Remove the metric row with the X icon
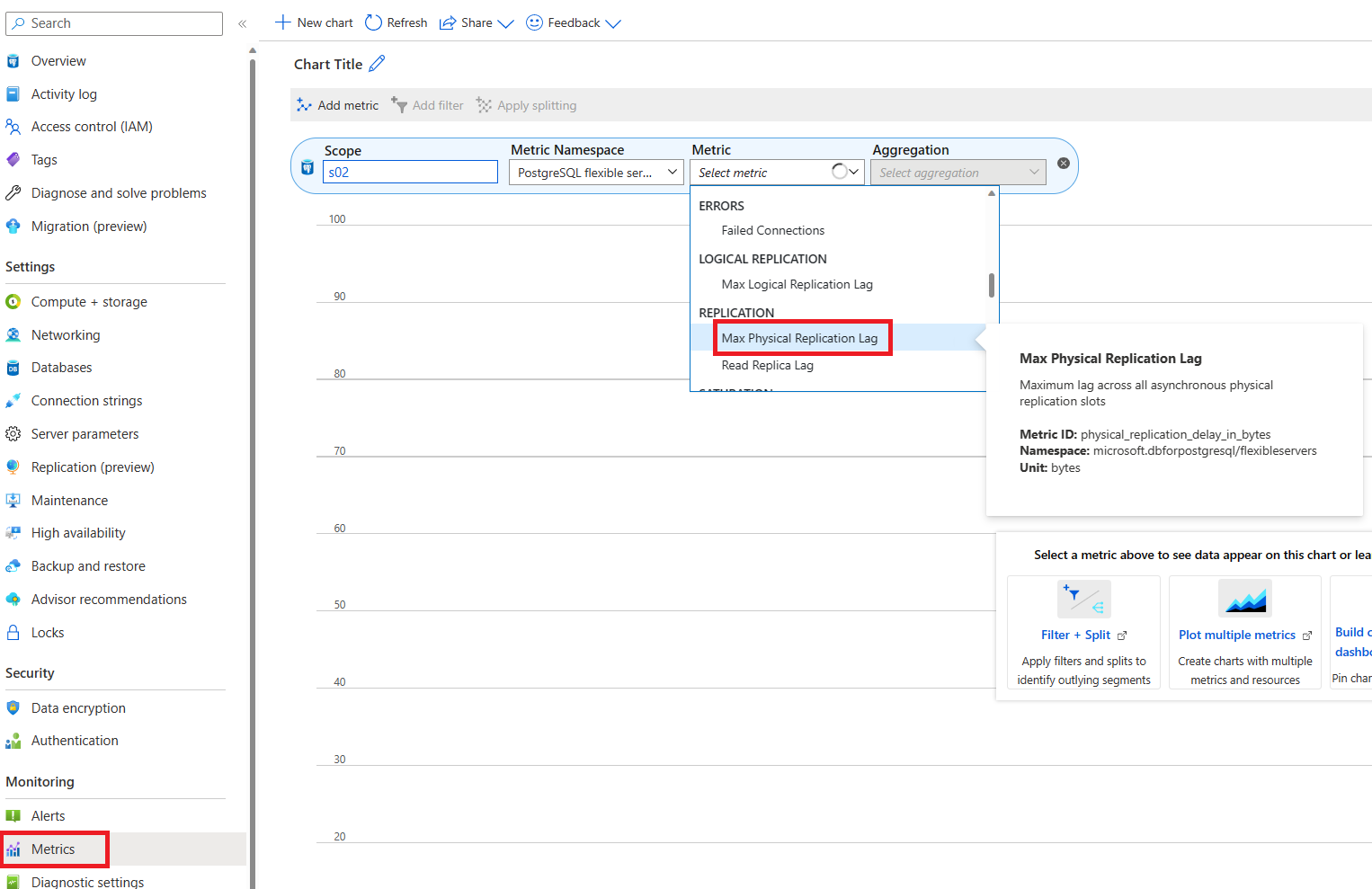Screen dimensions: 1372x889 tap(1064, 164)
